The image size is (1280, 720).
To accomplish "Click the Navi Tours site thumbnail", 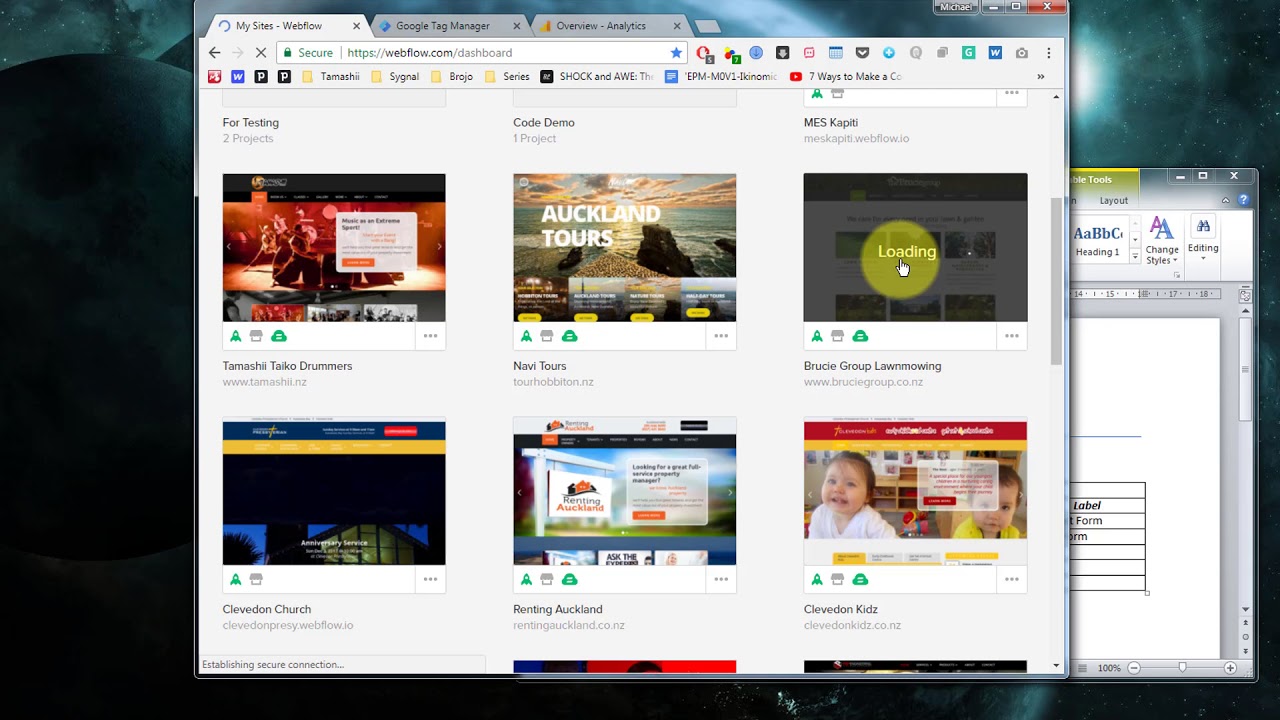I will click(625, 248).
